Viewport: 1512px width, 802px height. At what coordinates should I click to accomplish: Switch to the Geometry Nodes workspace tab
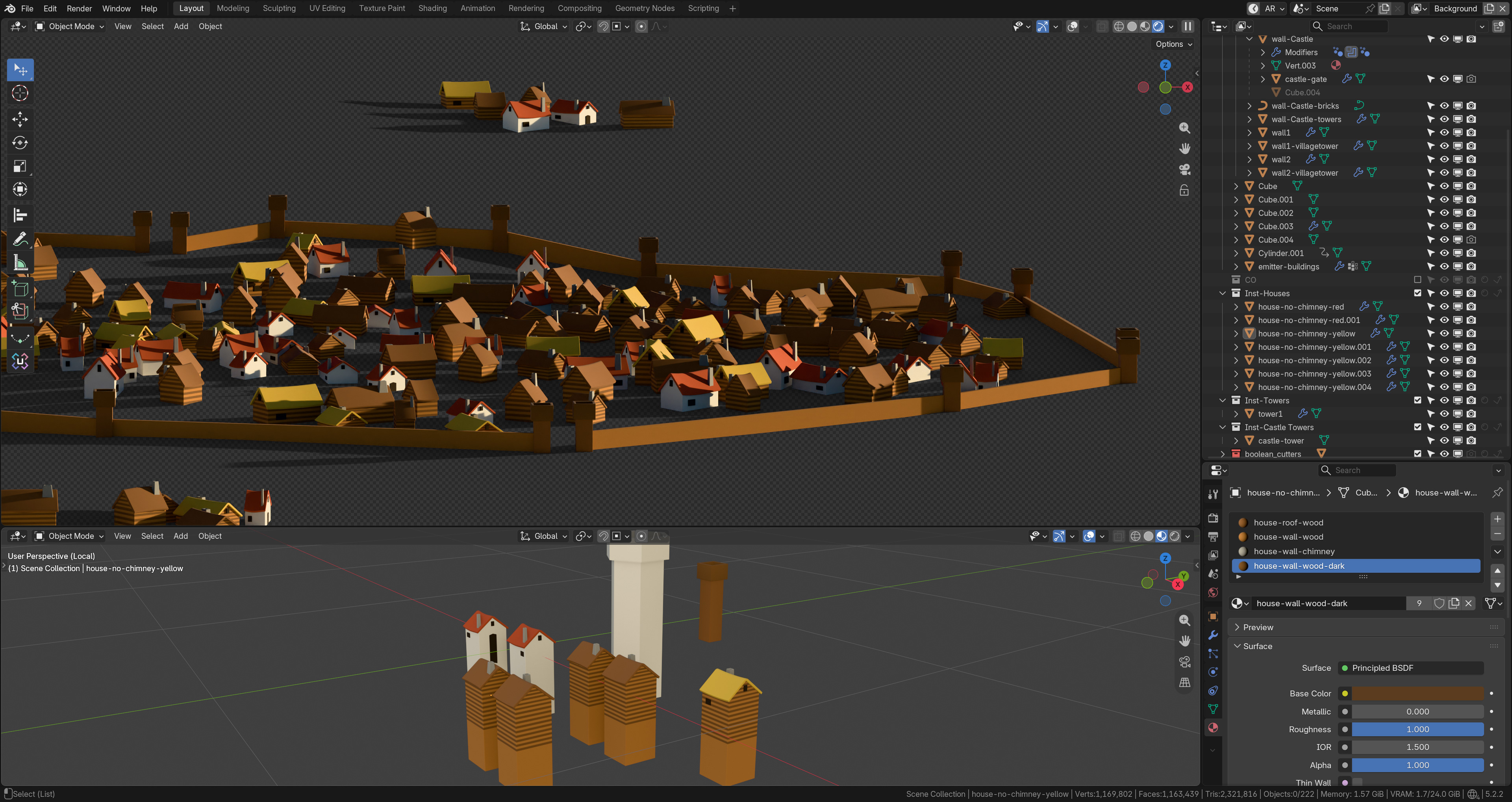click(645, 8)
